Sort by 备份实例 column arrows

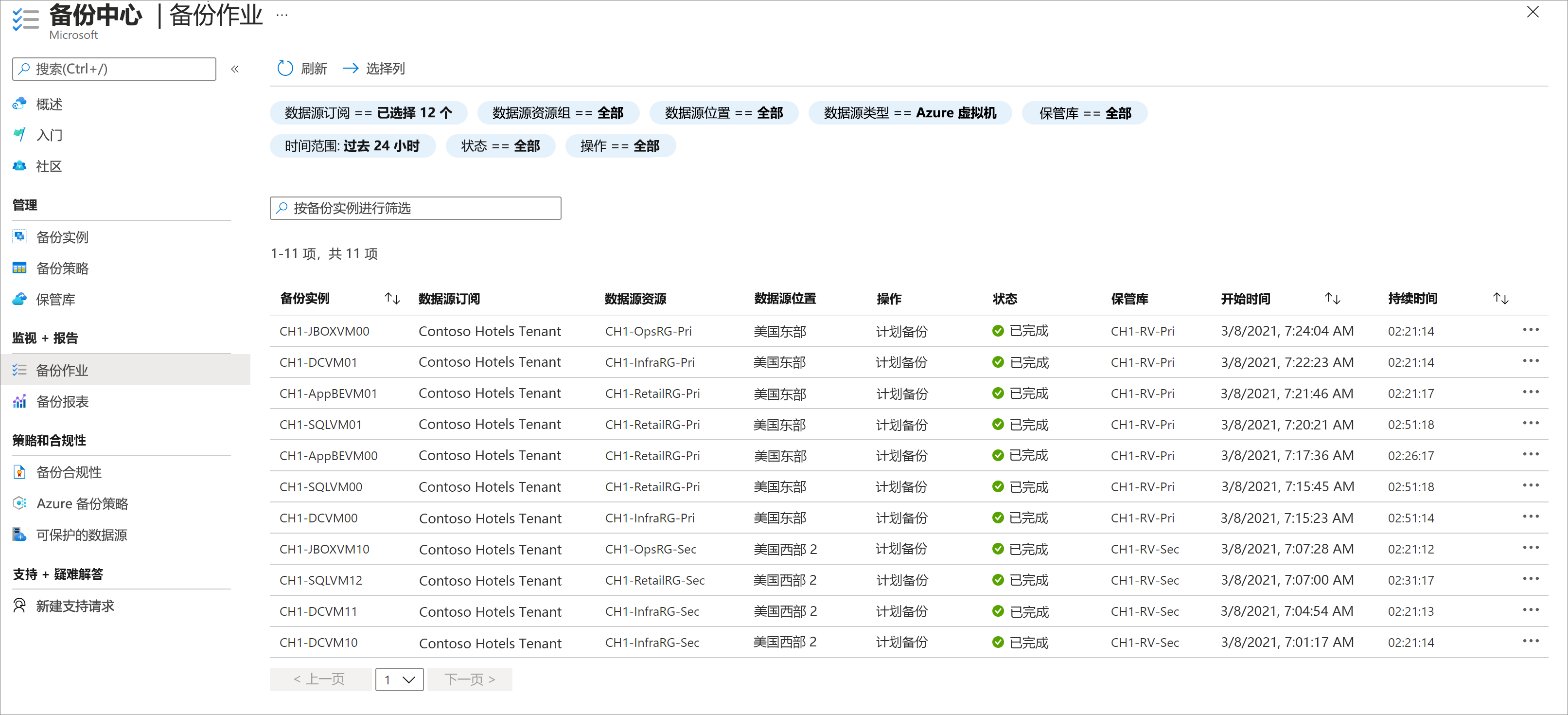(x=392, y=299)
